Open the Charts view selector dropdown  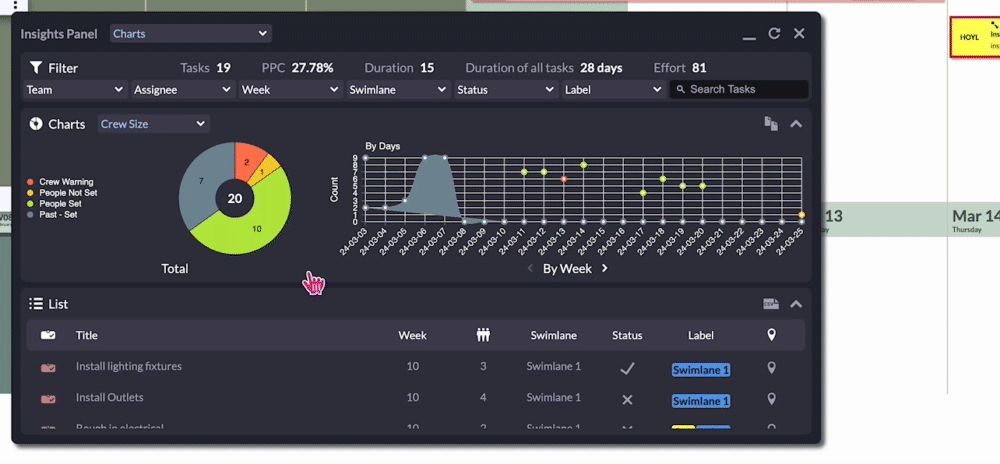coord(191,33)
